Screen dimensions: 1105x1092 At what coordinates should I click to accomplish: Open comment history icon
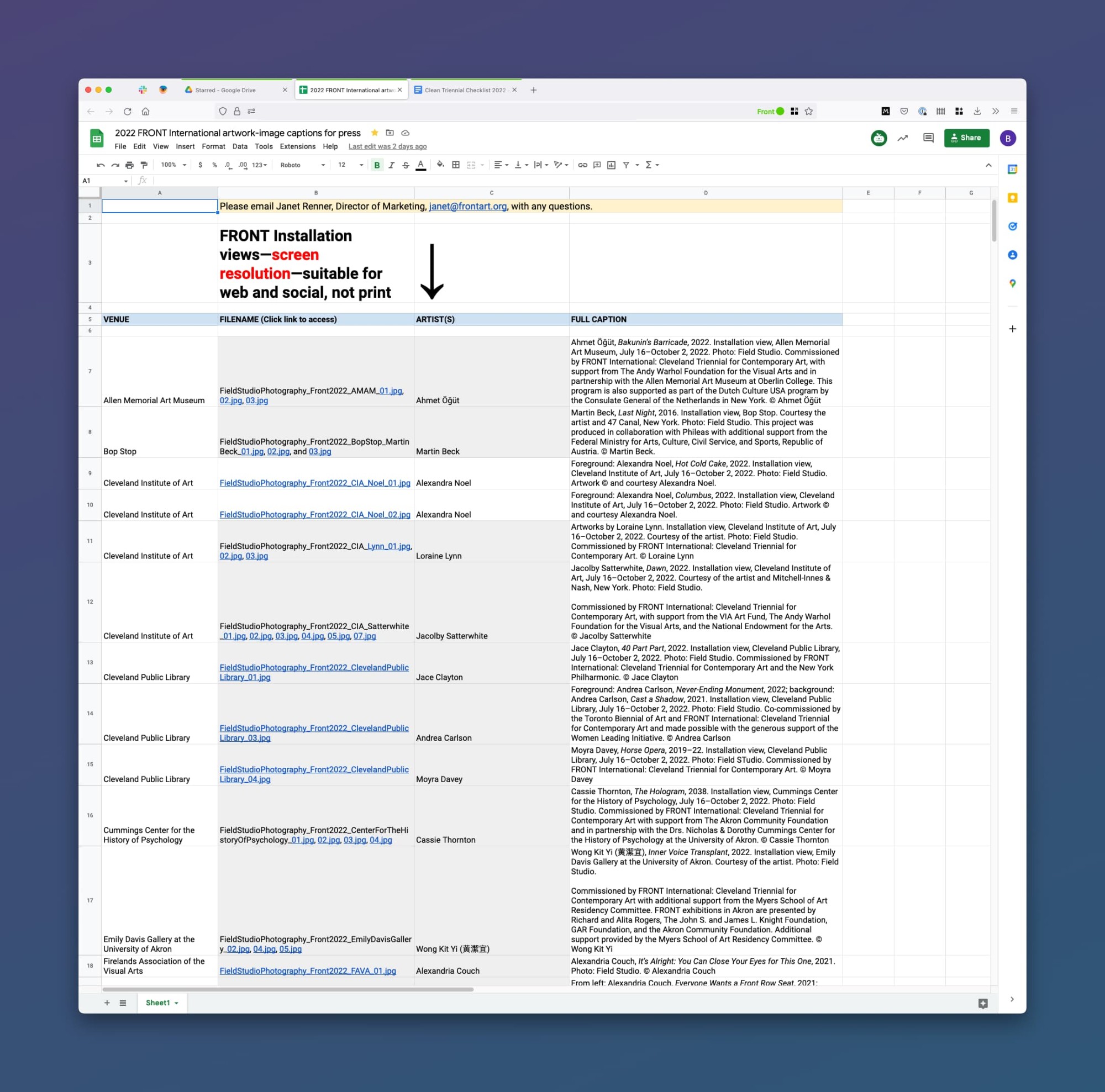coord(928,138)
